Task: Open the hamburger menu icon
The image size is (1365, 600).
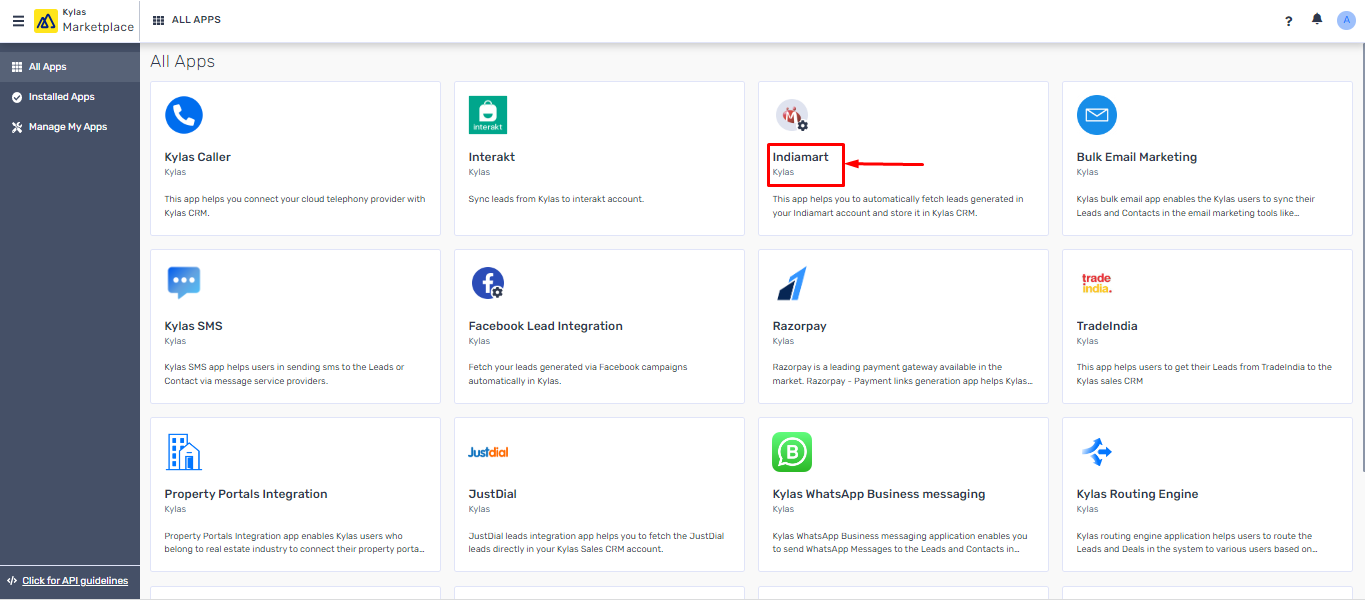Action: [x=18, y=21]
